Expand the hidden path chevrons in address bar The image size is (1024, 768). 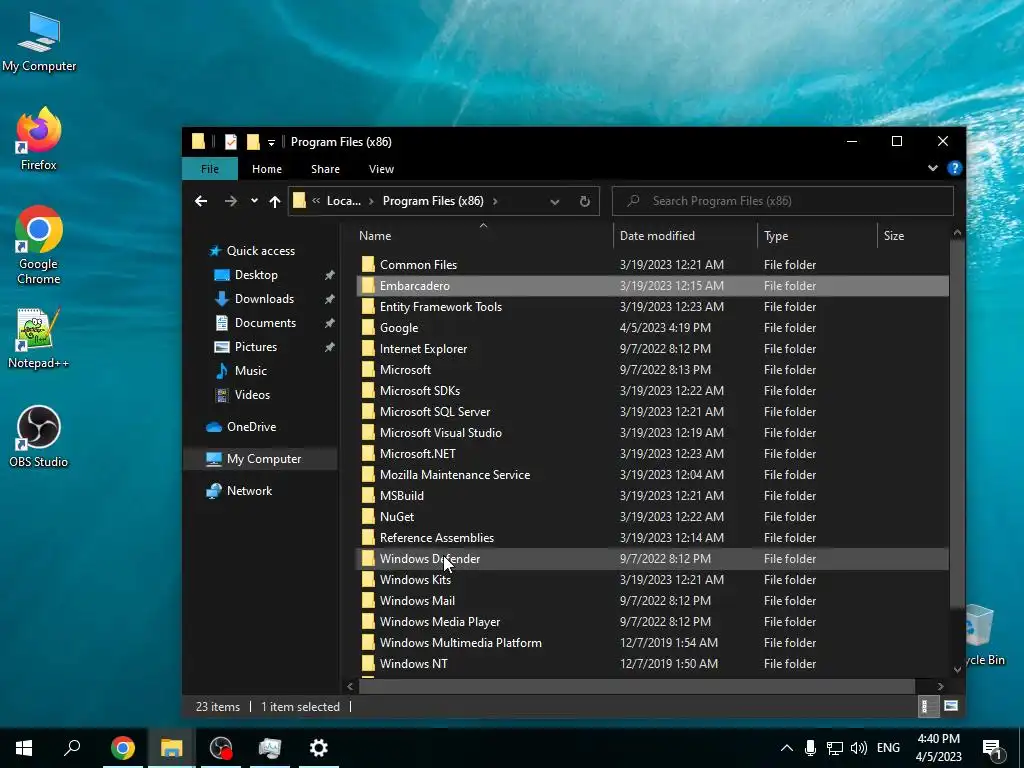(316, 201)
